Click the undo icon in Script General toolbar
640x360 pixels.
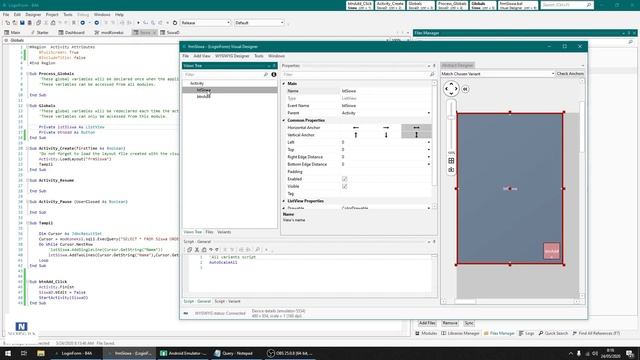click(211, 250)
